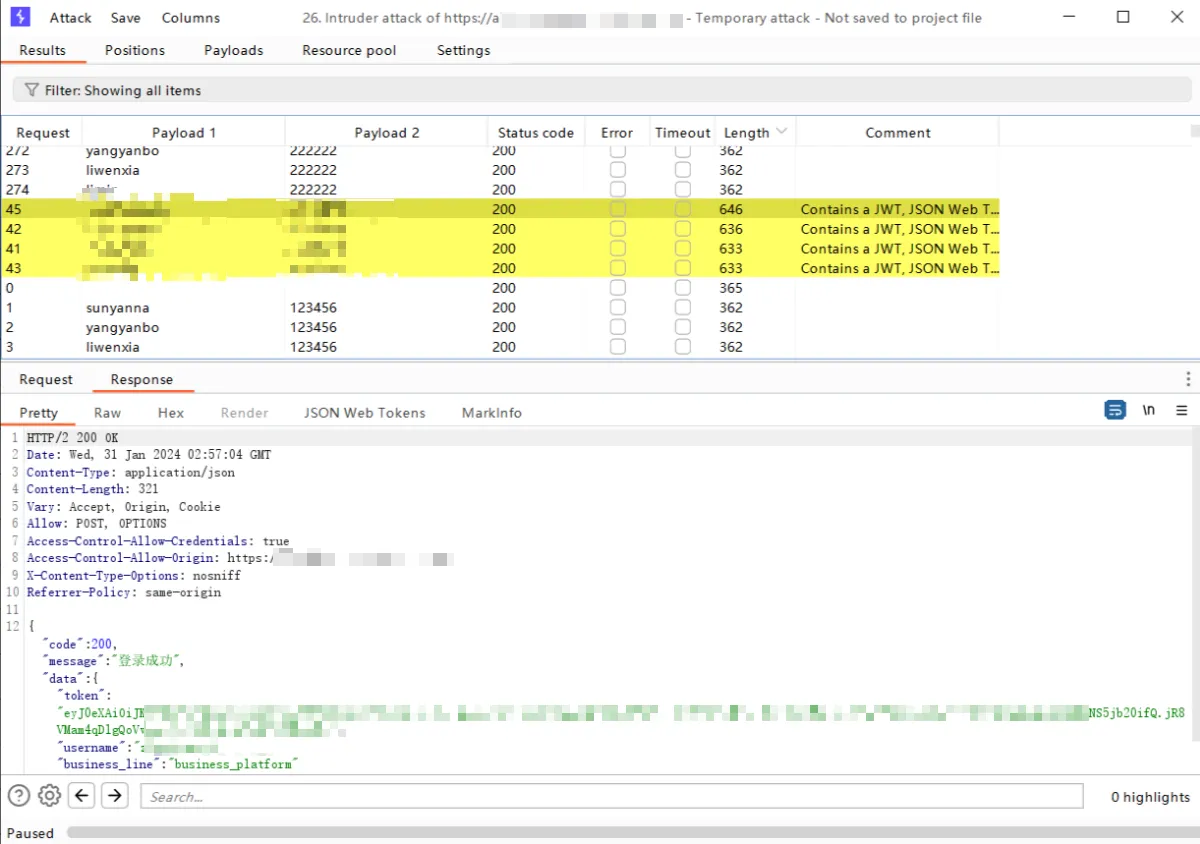Open search settings gear icon
The width and height of the screenshot is (1200, 844).
(49, 796)
